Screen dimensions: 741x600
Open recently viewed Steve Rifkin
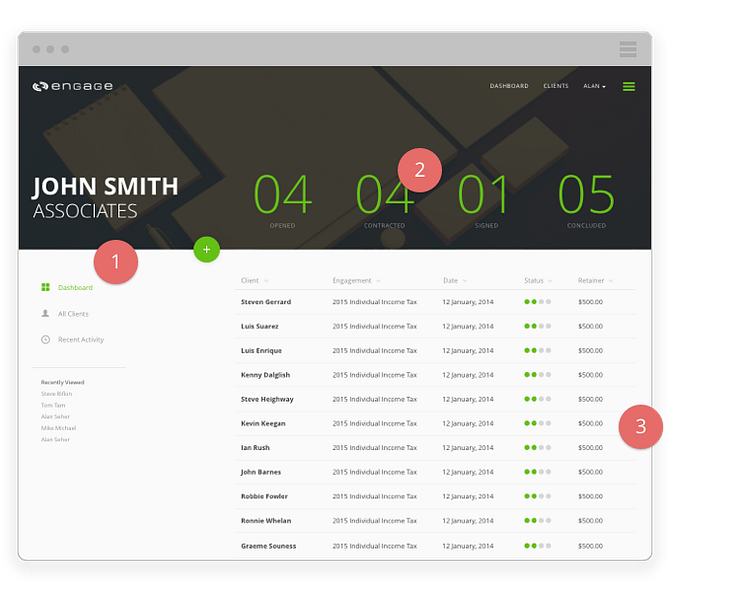point(56,394)
